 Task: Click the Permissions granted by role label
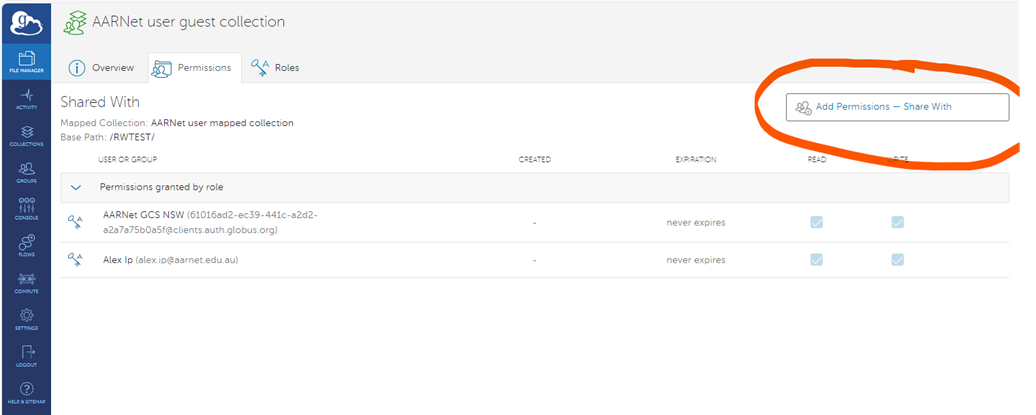pyautogui.click(x=161, y=188)
